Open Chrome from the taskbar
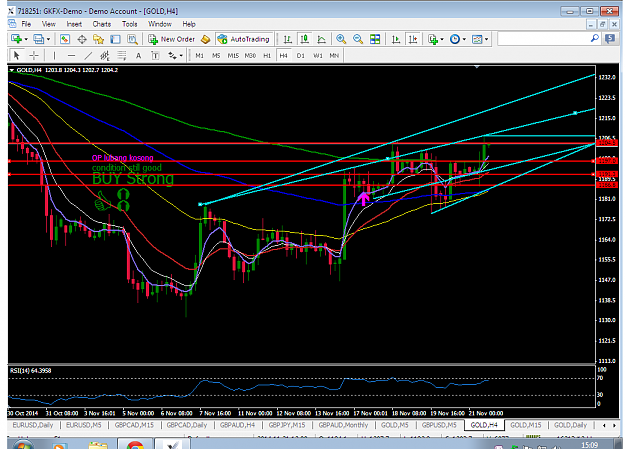Viewport: 625px width, 449px height. (x=135, y=444)
